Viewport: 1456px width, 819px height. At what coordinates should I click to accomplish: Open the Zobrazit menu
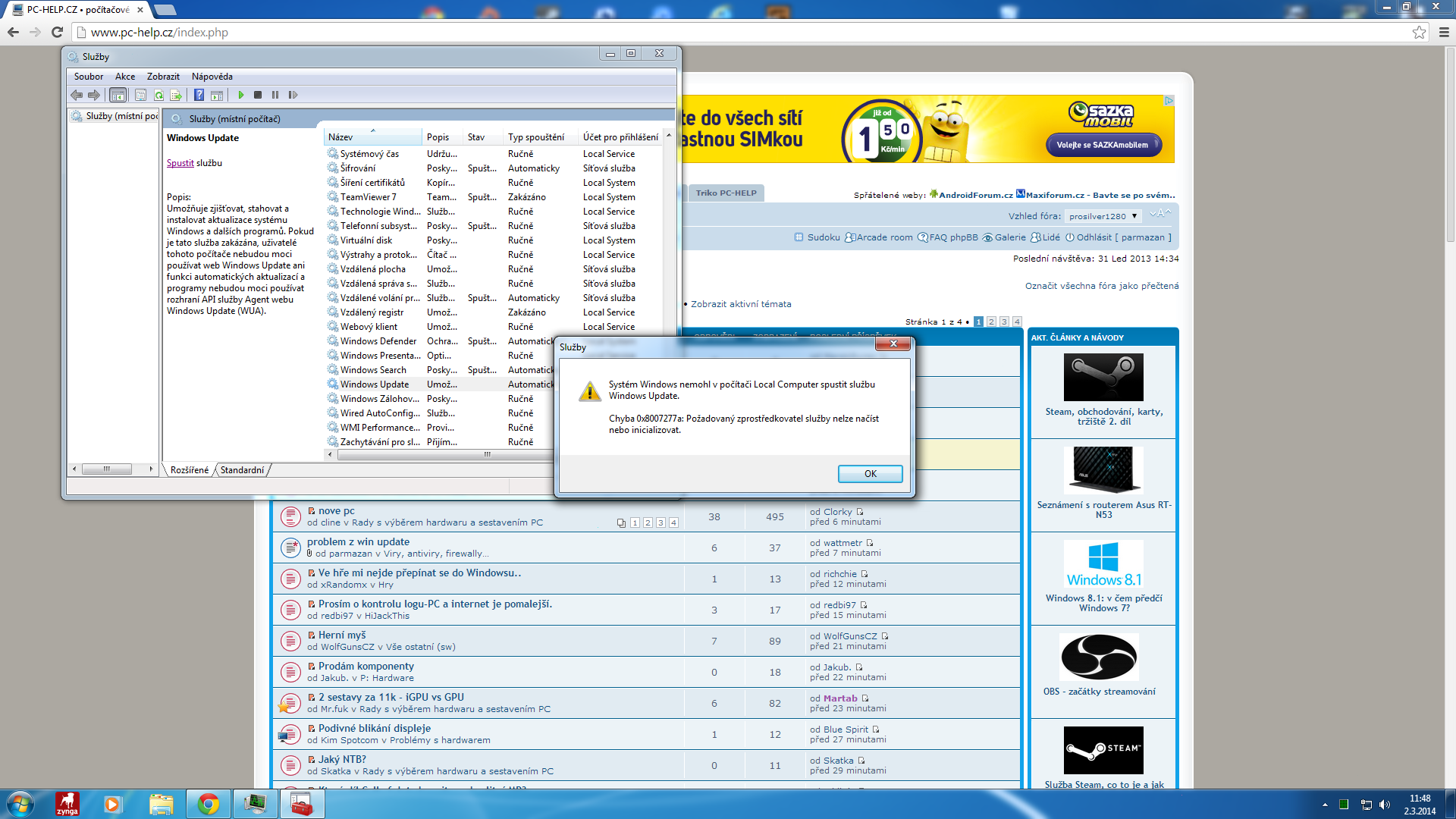[163, 77]
